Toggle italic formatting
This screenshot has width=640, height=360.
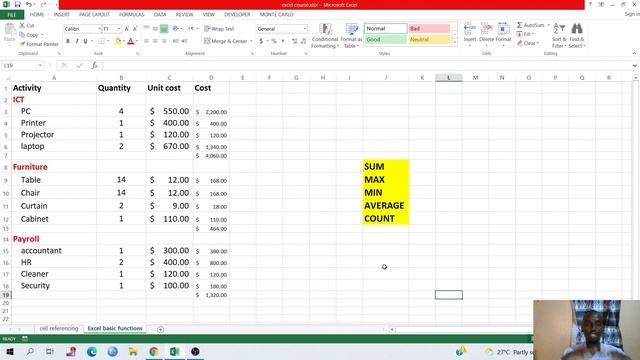tap(77, 41)
